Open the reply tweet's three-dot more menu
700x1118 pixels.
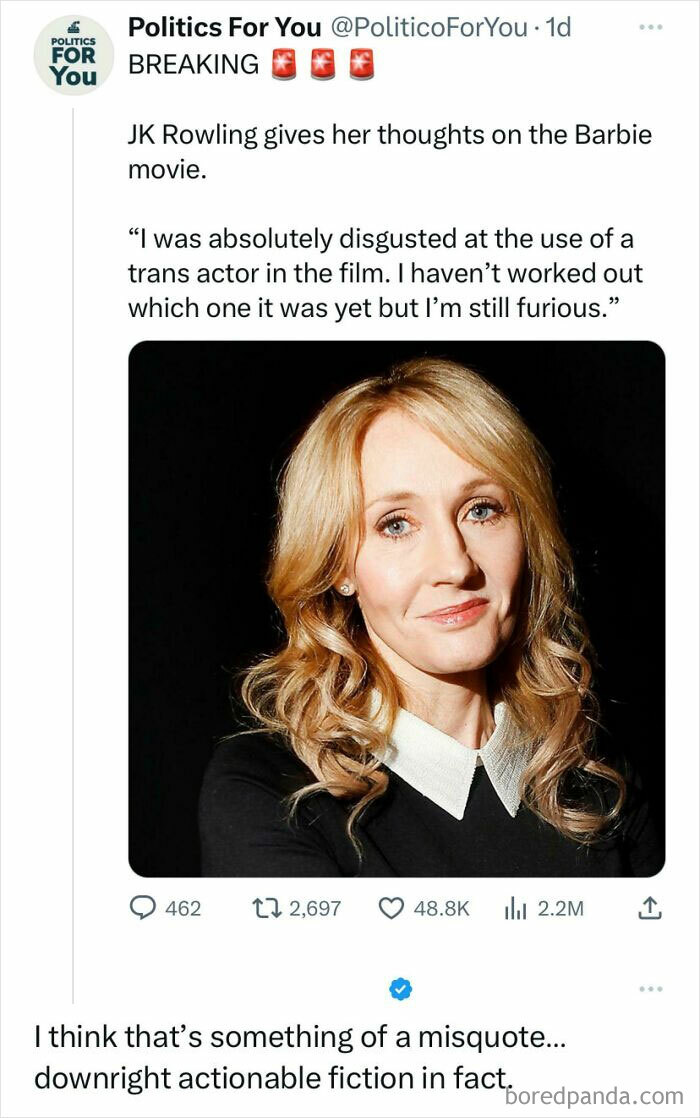(650, 989)
